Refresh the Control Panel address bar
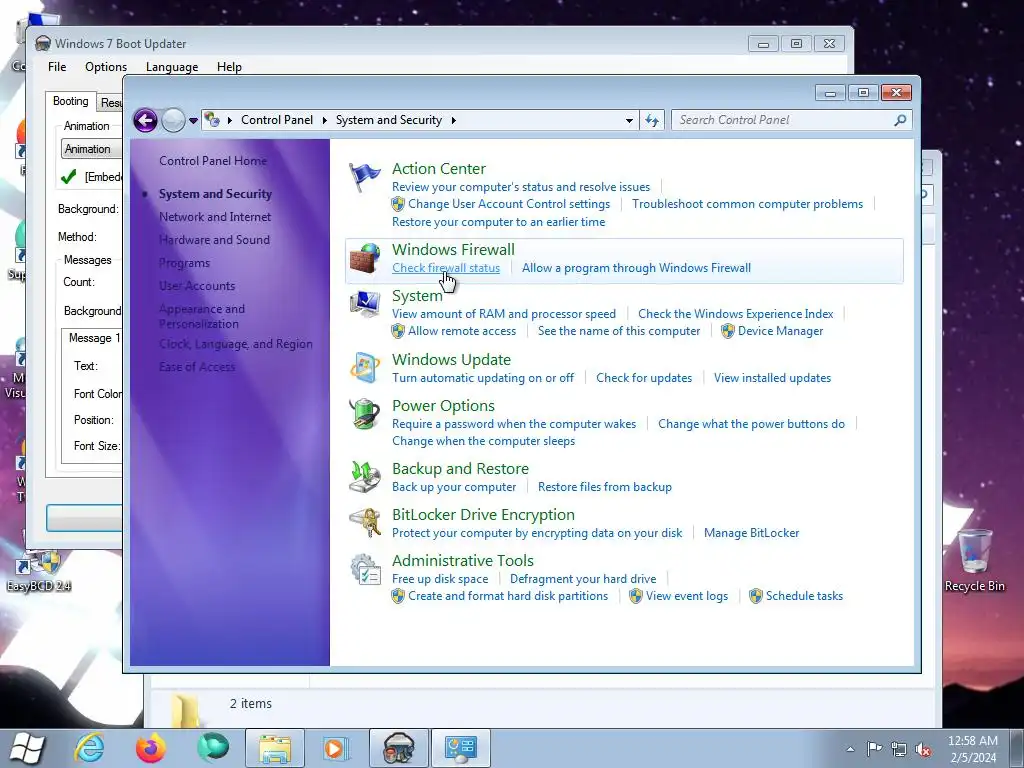 click(652, 120)
